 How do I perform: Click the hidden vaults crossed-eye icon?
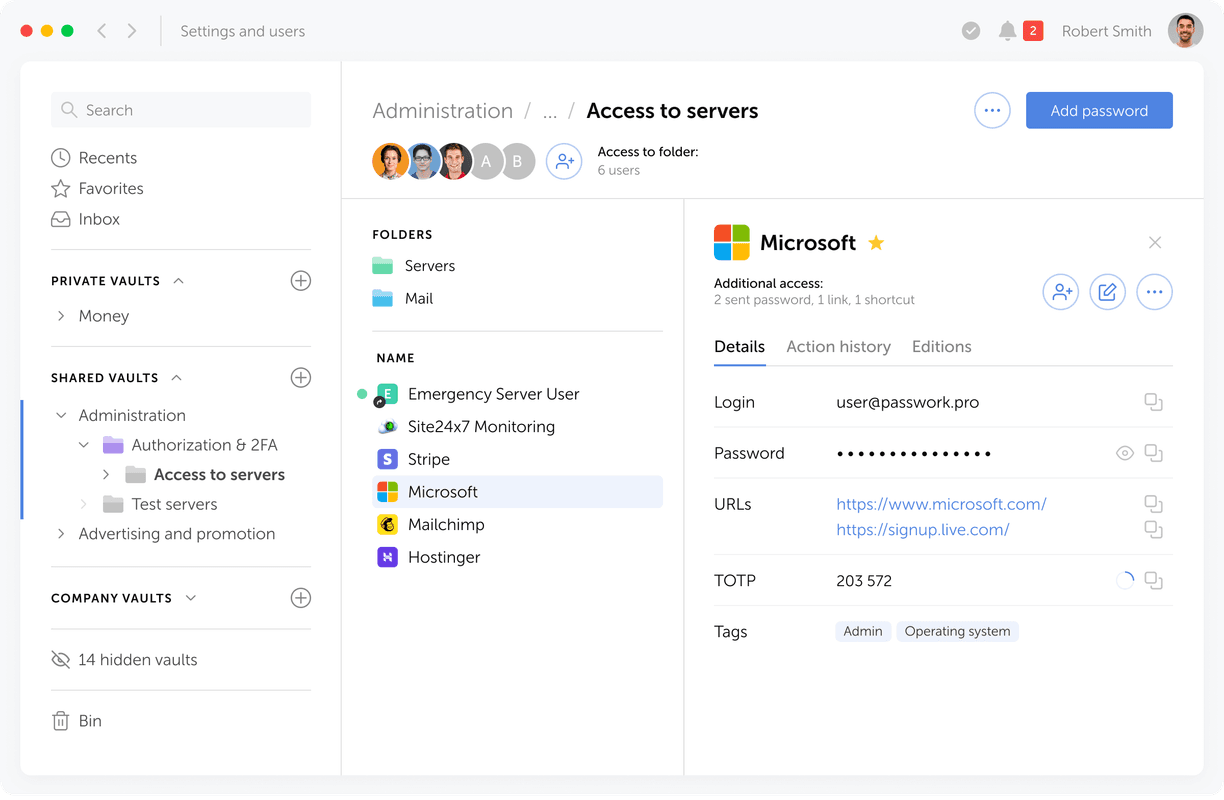coord(61,660)
